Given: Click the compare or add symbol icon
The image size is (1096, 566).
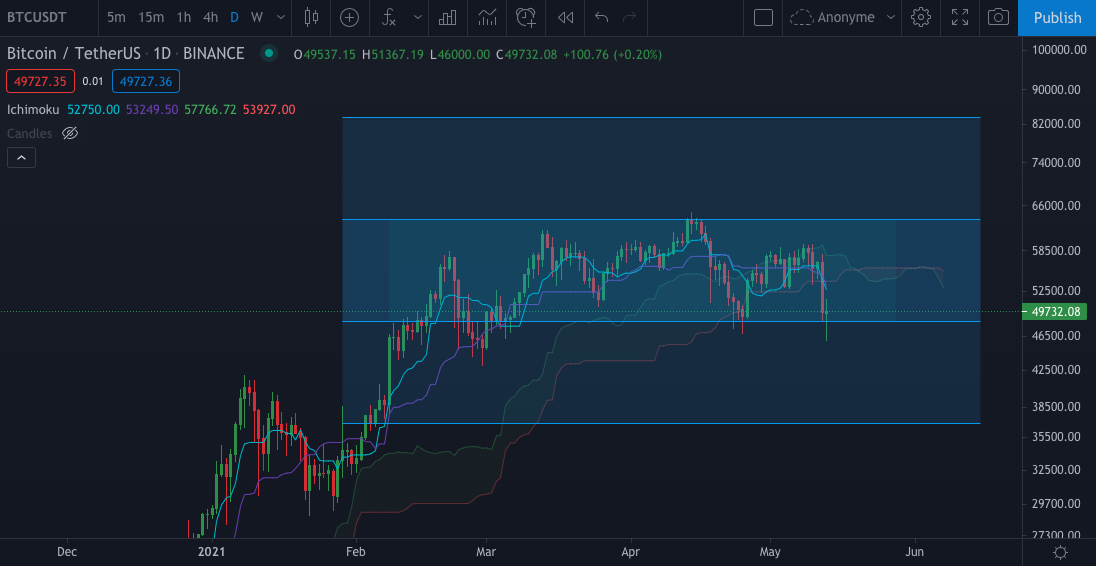Looking at the screenshot, I should 349,17.
